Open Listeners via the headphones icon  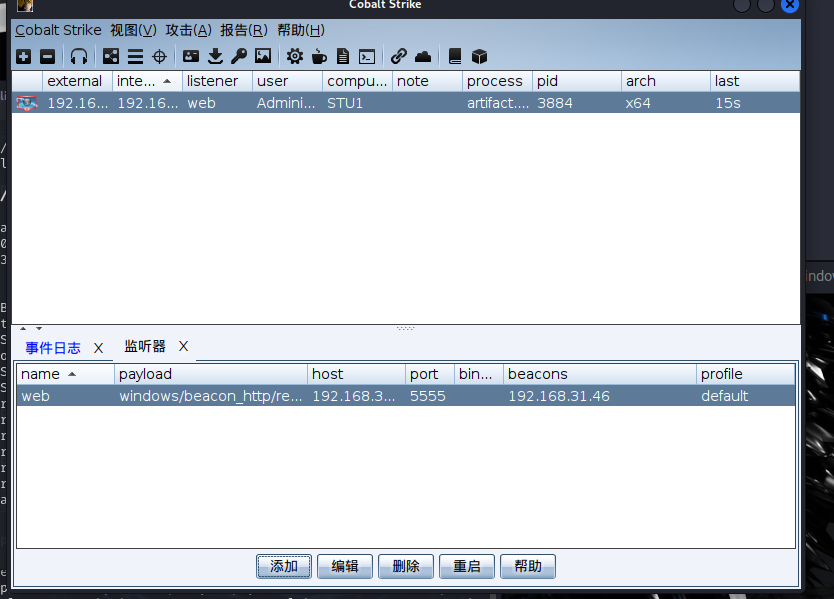79,56
